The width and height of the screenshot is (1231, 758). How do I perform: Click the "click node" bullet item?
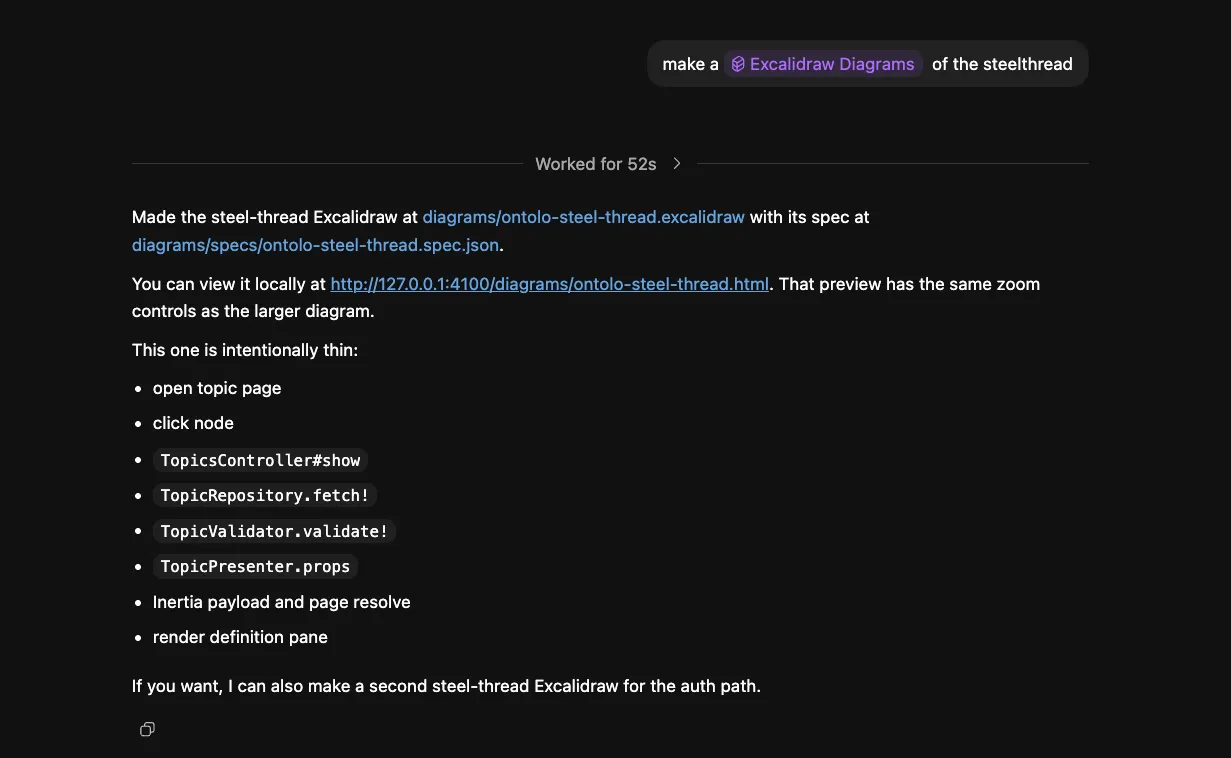pyautogui.click(x=193, y=423)
